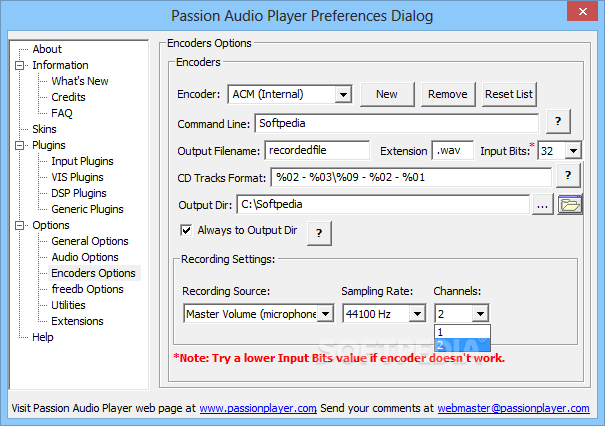Choose 1 channel from the dropdown list
The width and height of the screenshot is (605, 426).
point(462,332)
